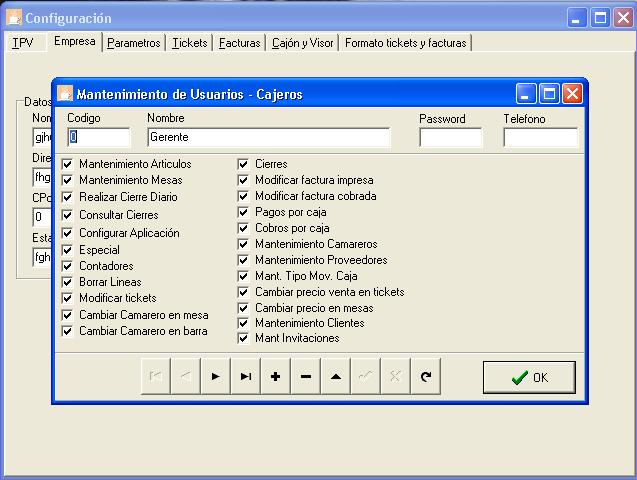
Task: Go to first record in navigator
Action: pos(156,376)
